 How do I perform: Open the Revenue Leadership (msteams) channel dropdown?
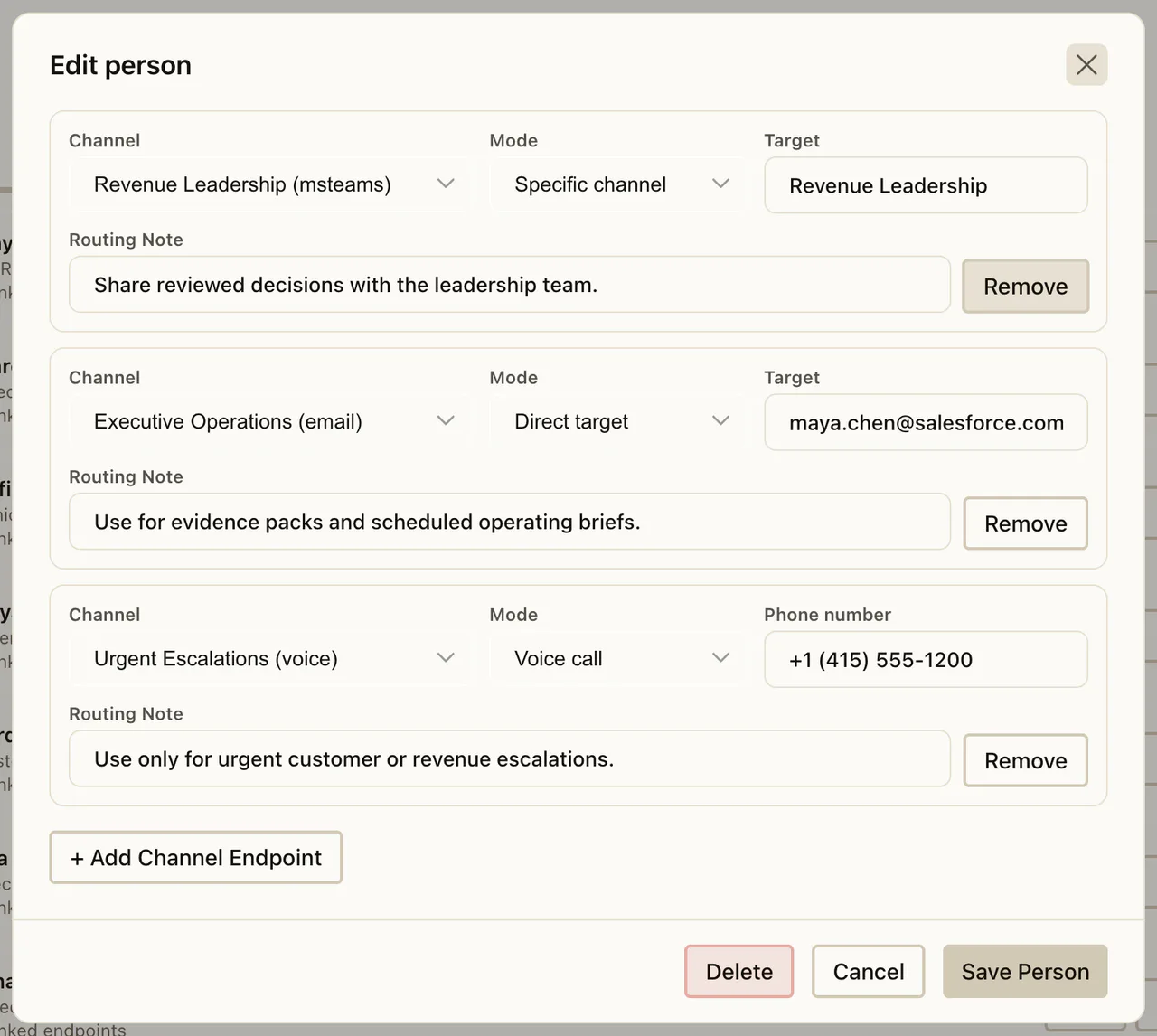(x=269, y=184)
